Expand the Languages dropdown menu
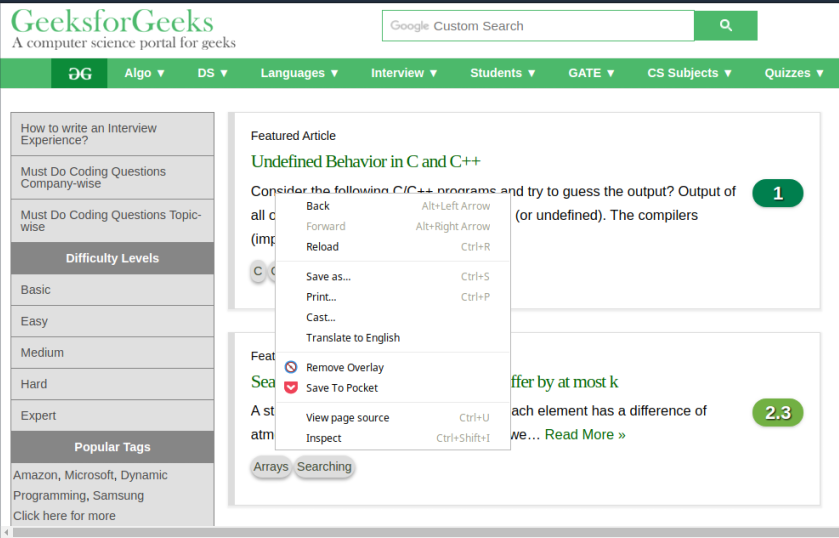This screenshot has height=538, width=839. point(299,73)
